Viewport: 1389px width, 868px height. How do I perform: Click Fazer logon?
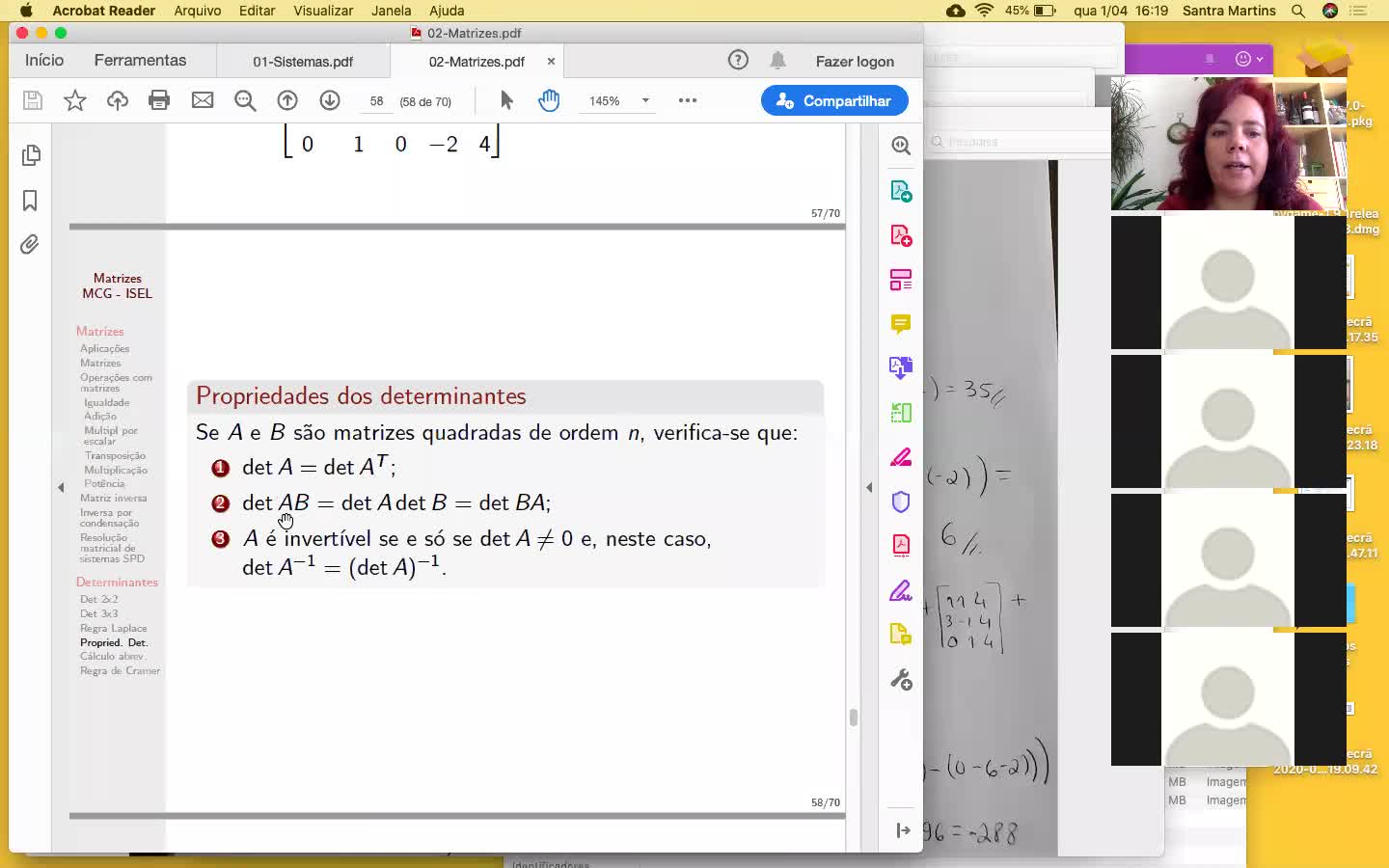click(x=855, y=61)
